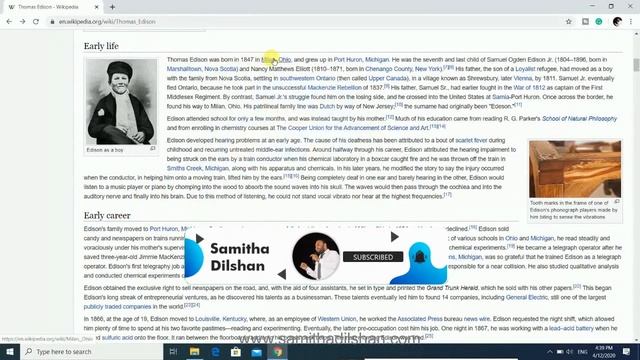Open the train conductor link
Screen dimensions: 640x360
pos(262,159)
